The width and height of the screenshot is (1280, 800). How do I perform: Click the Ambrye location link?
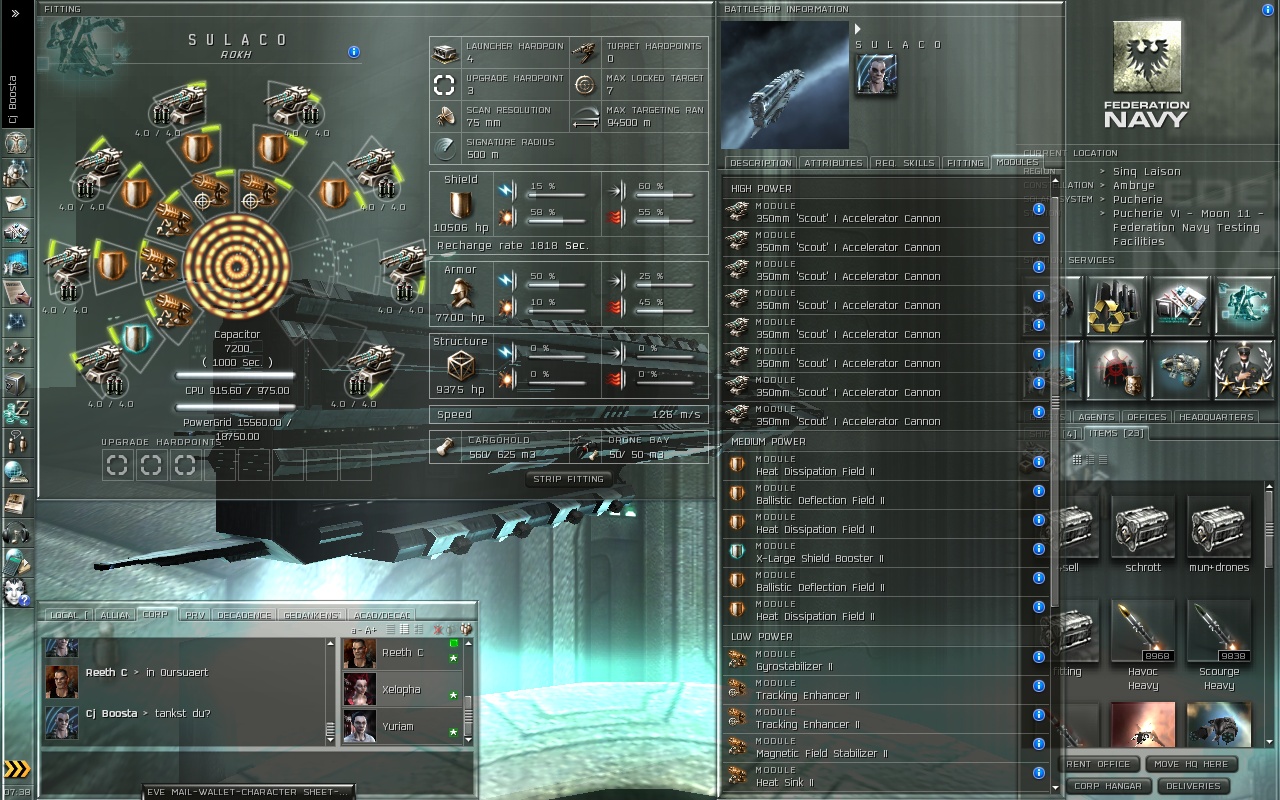coord(1134,186)
